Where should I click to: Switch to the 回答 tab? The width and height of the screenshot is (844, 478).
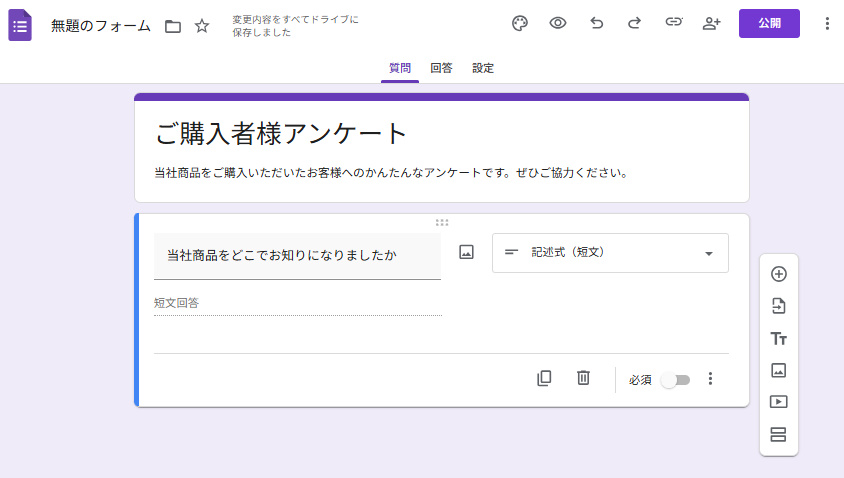pyautogui.click(x=441, y=68)
